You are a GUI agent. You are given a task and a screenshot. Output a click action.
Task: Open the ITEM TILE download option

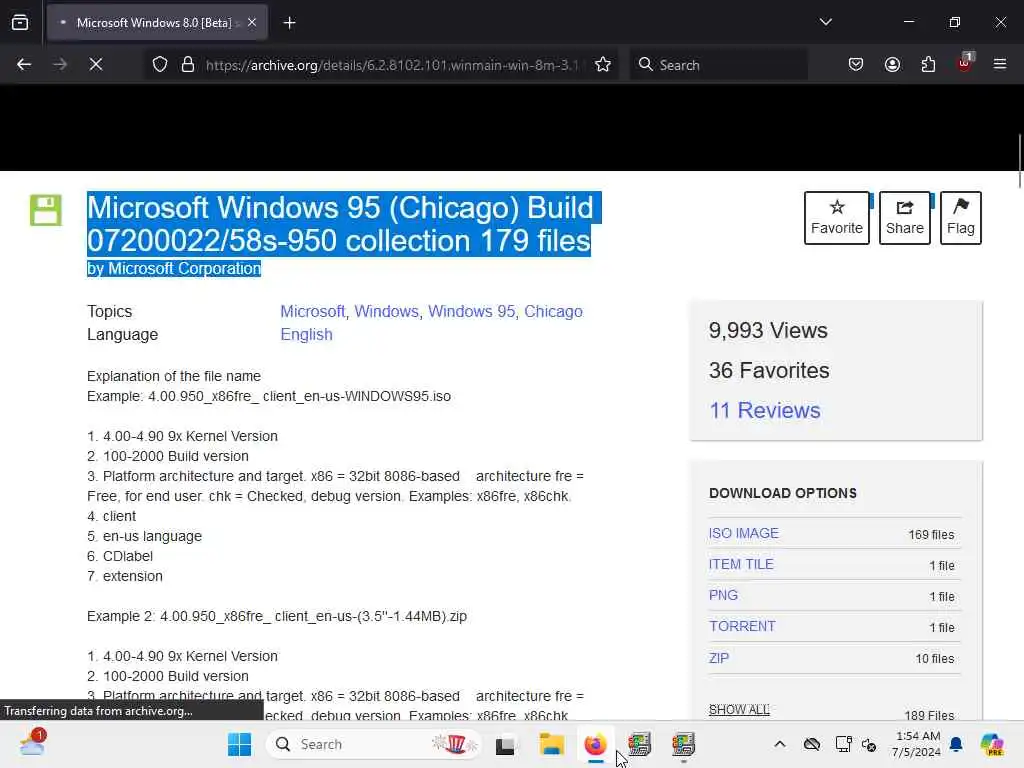pos(741,564)
